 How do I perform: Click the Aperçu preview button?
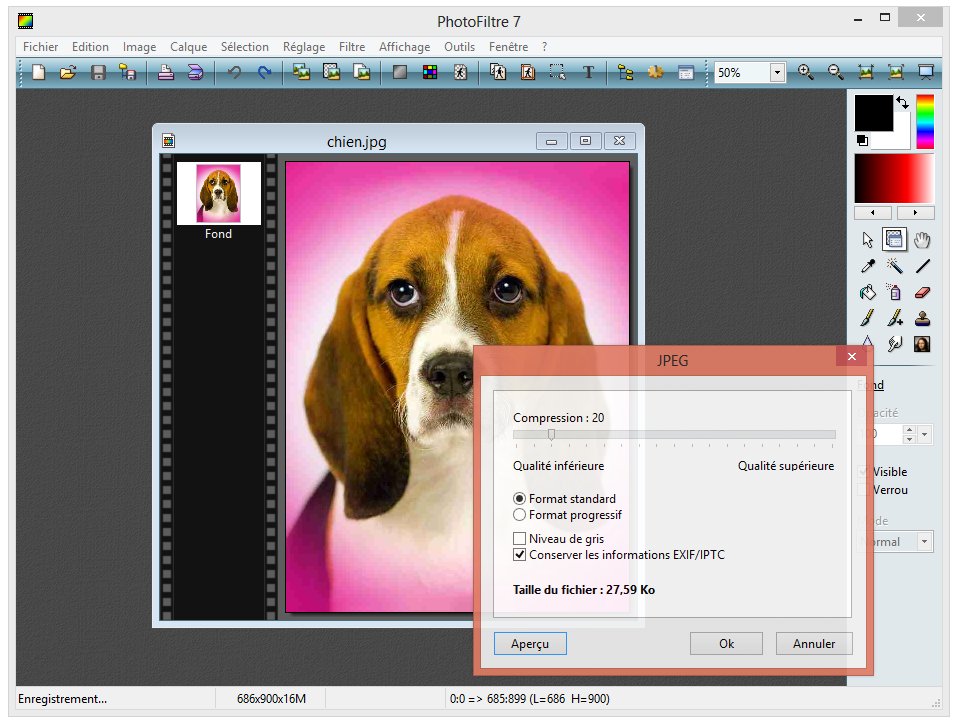point(530,644)
